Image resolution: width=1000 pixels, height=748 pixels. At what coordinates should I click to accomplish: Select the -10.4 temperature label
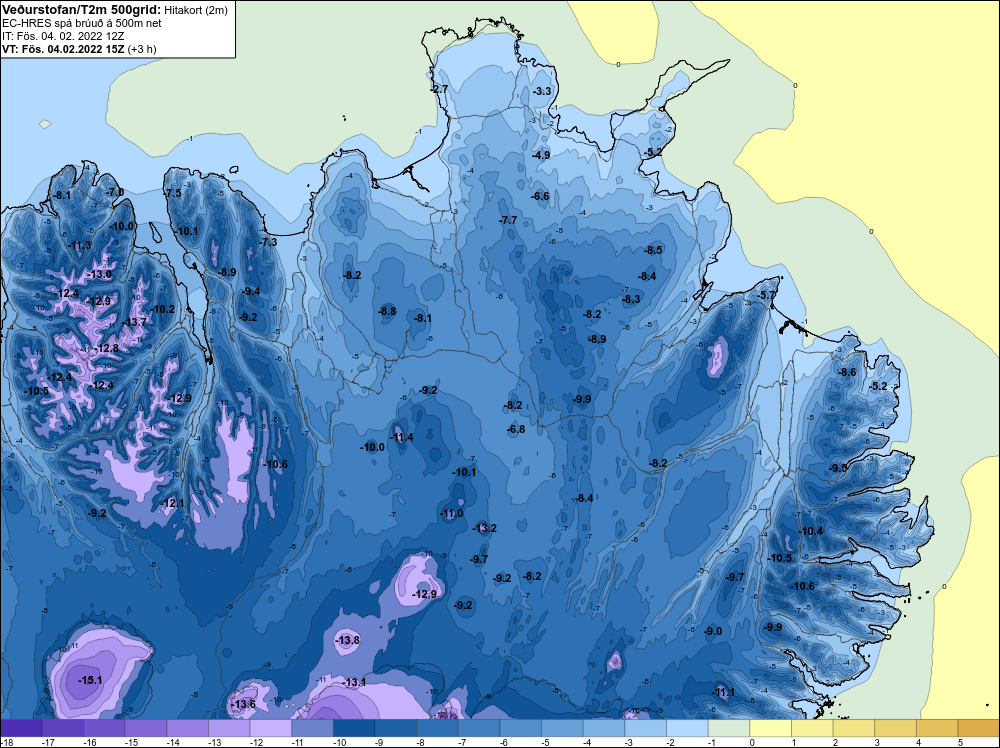[811, 531]
